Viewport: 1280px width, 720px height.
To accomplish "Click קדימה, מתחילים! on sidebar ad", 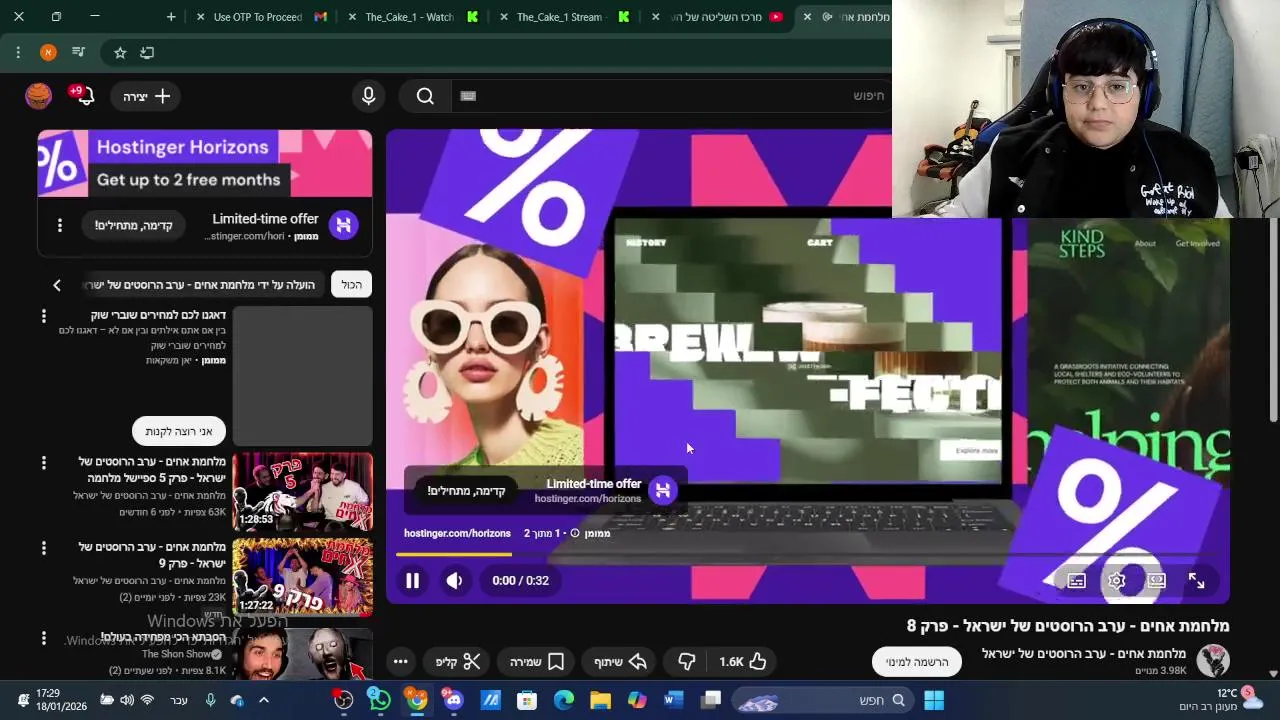I will (x=134, y=225).
